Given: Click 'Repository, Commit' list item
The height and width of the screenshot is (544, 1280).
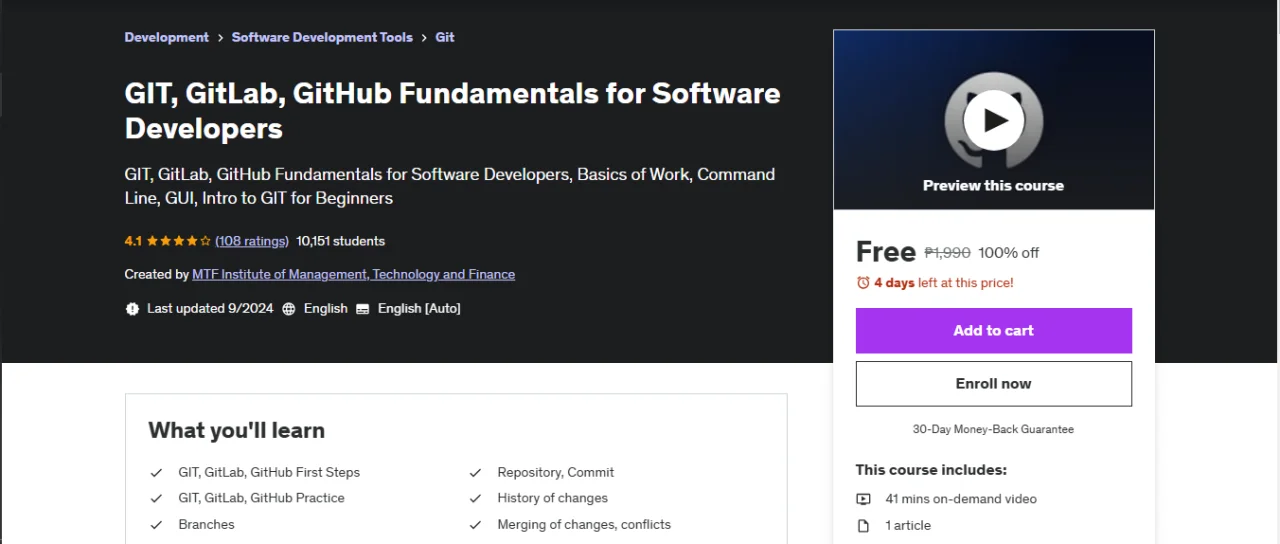Looking at the screenshot, I should click(x=556, y=472).
